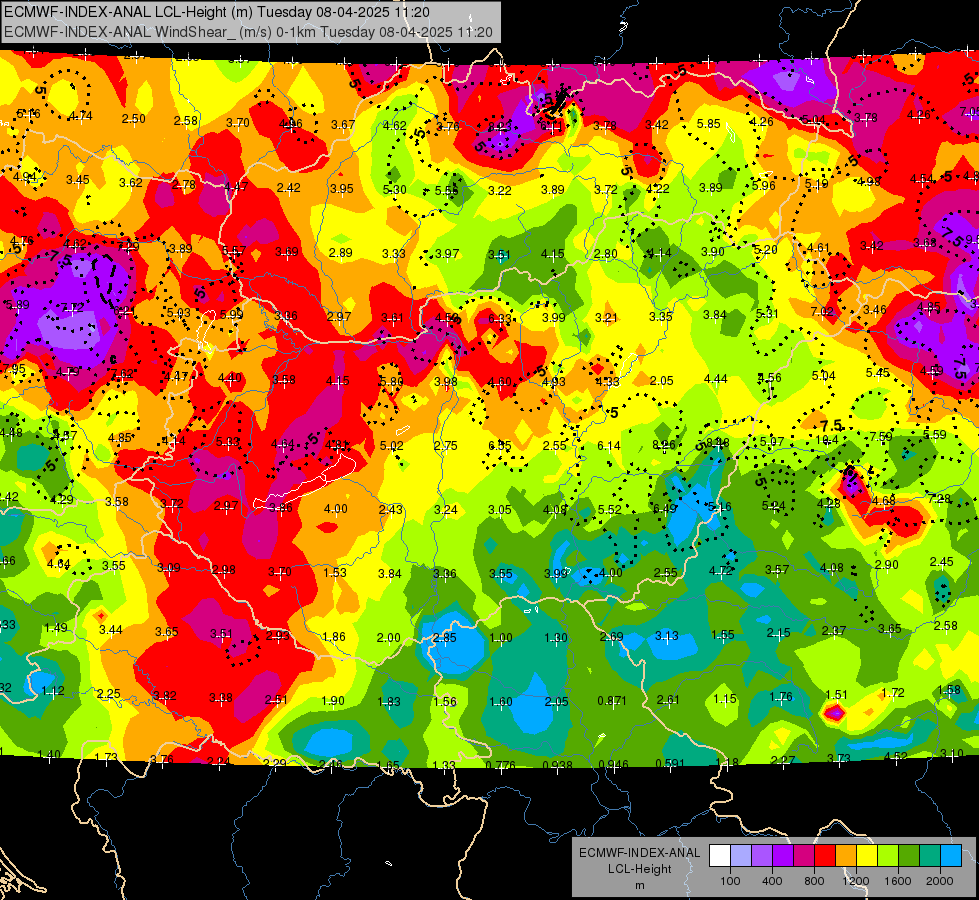Click the grid value 2.00
Viewport: 979px width, 900px height.
coord(388,637)
